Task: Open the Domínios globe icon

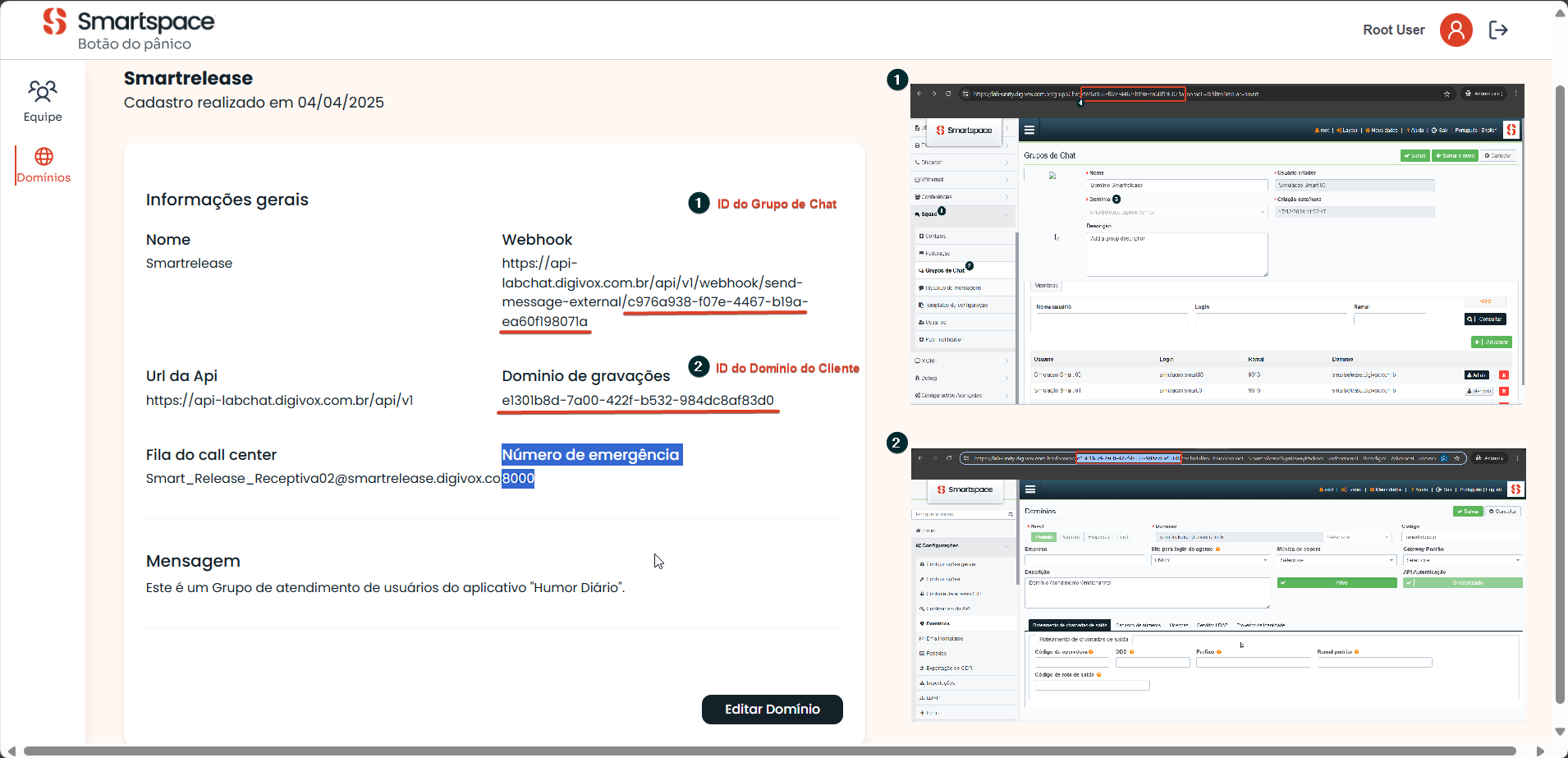Action: (x=44, y=156)
